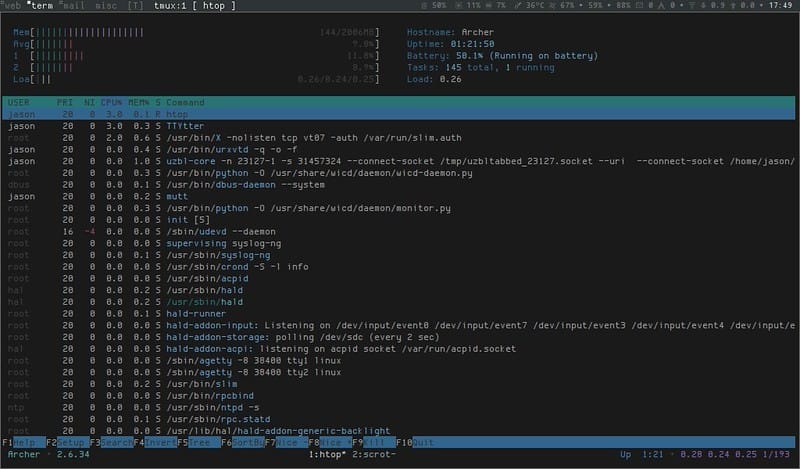Select the /usr/bin/urxvtd -q -o -f row

pyautogui.click(x=398, y=150)
